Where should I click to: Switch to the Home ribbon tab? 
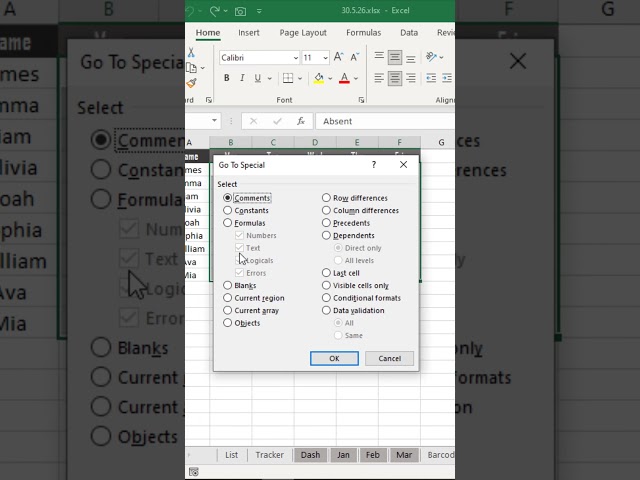(208, 33)
